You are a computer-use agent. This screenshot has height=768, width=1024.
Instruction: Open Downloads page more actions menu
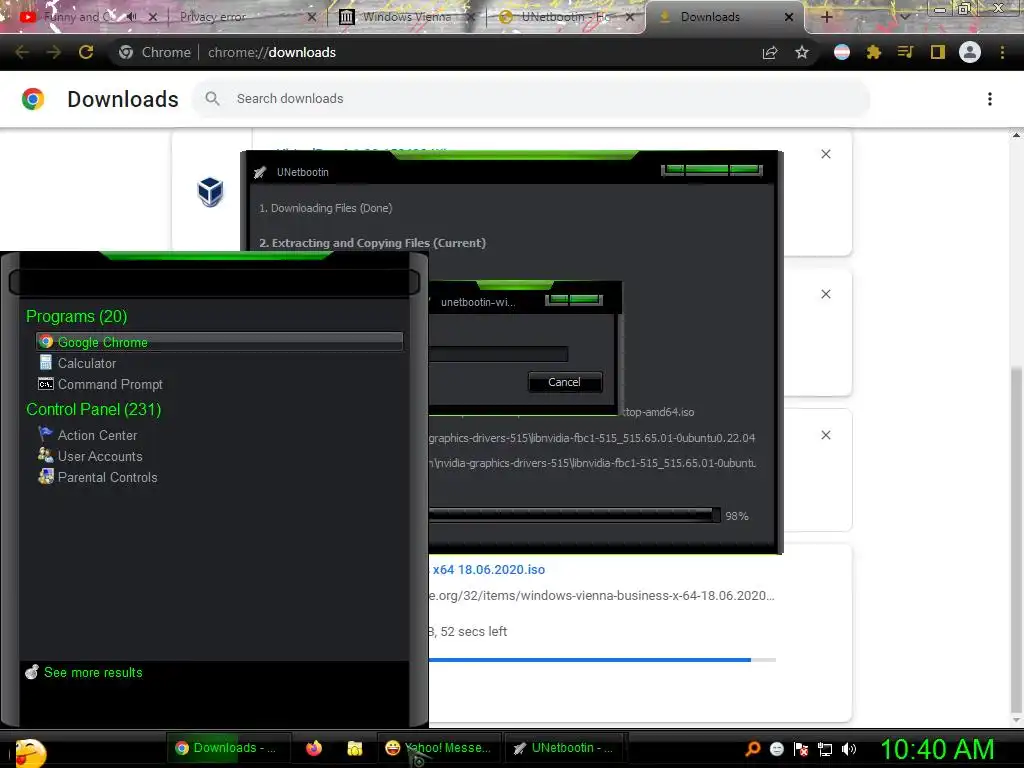point(990,99)
